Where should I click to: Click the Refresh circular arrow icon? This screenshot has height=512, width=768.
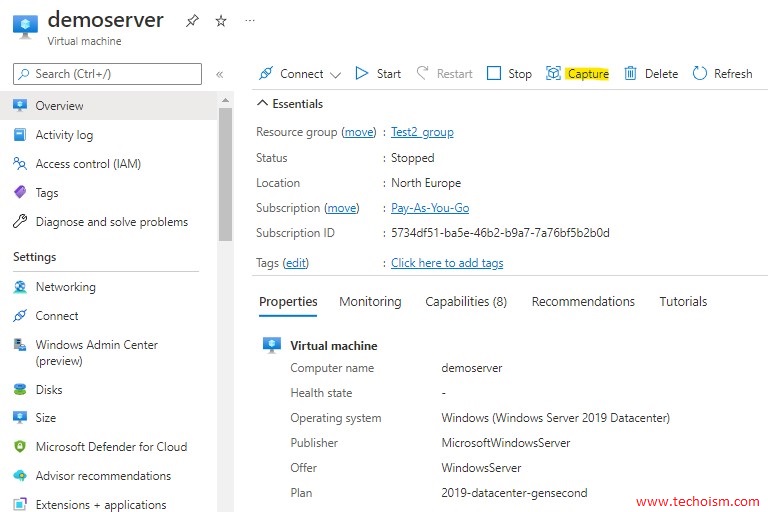[699, 73]
